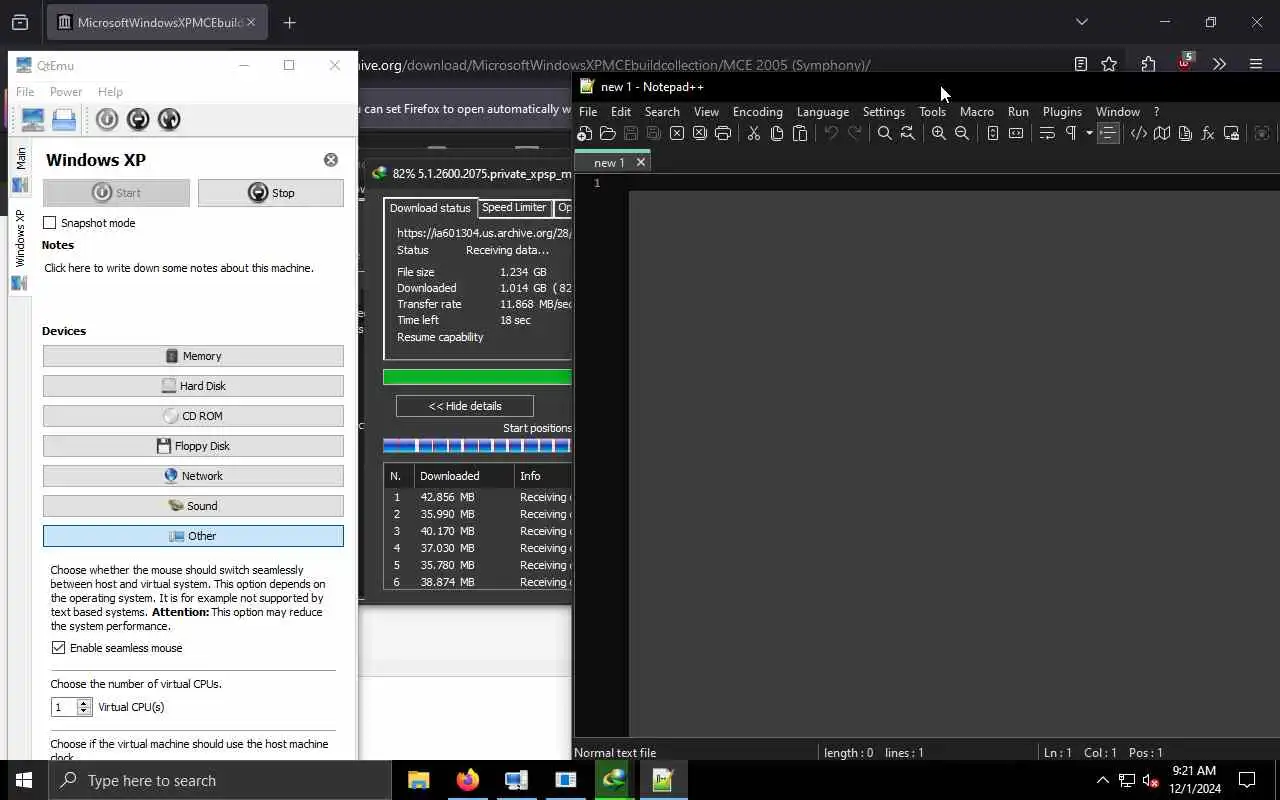Image resolution: width=1280 pixels, height=800 pixels.
Task: Close the new 1 tab in Notepad++
Action: tap(641, 162)
